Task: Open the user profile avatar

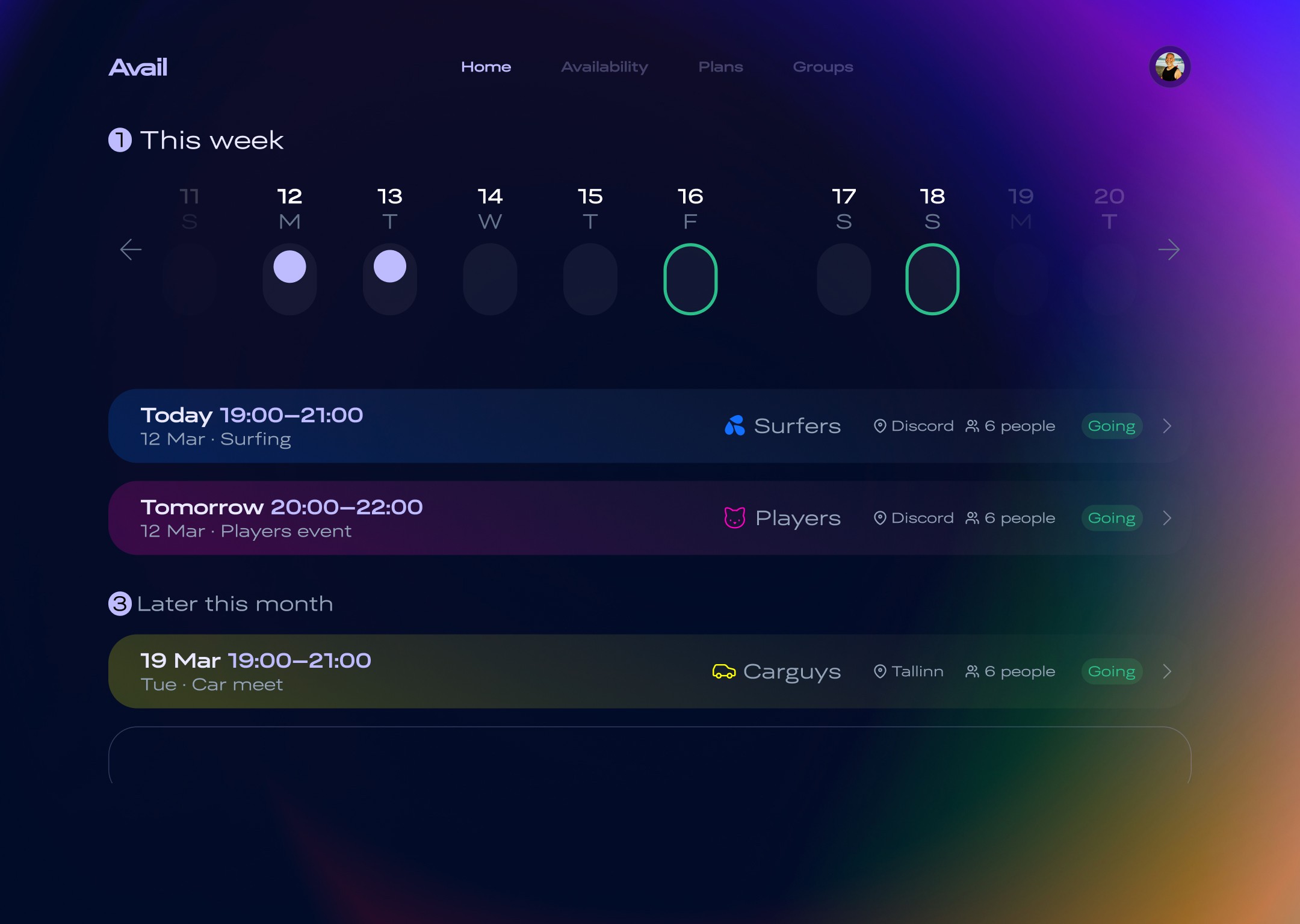Action: click(x=1169, y=67)
